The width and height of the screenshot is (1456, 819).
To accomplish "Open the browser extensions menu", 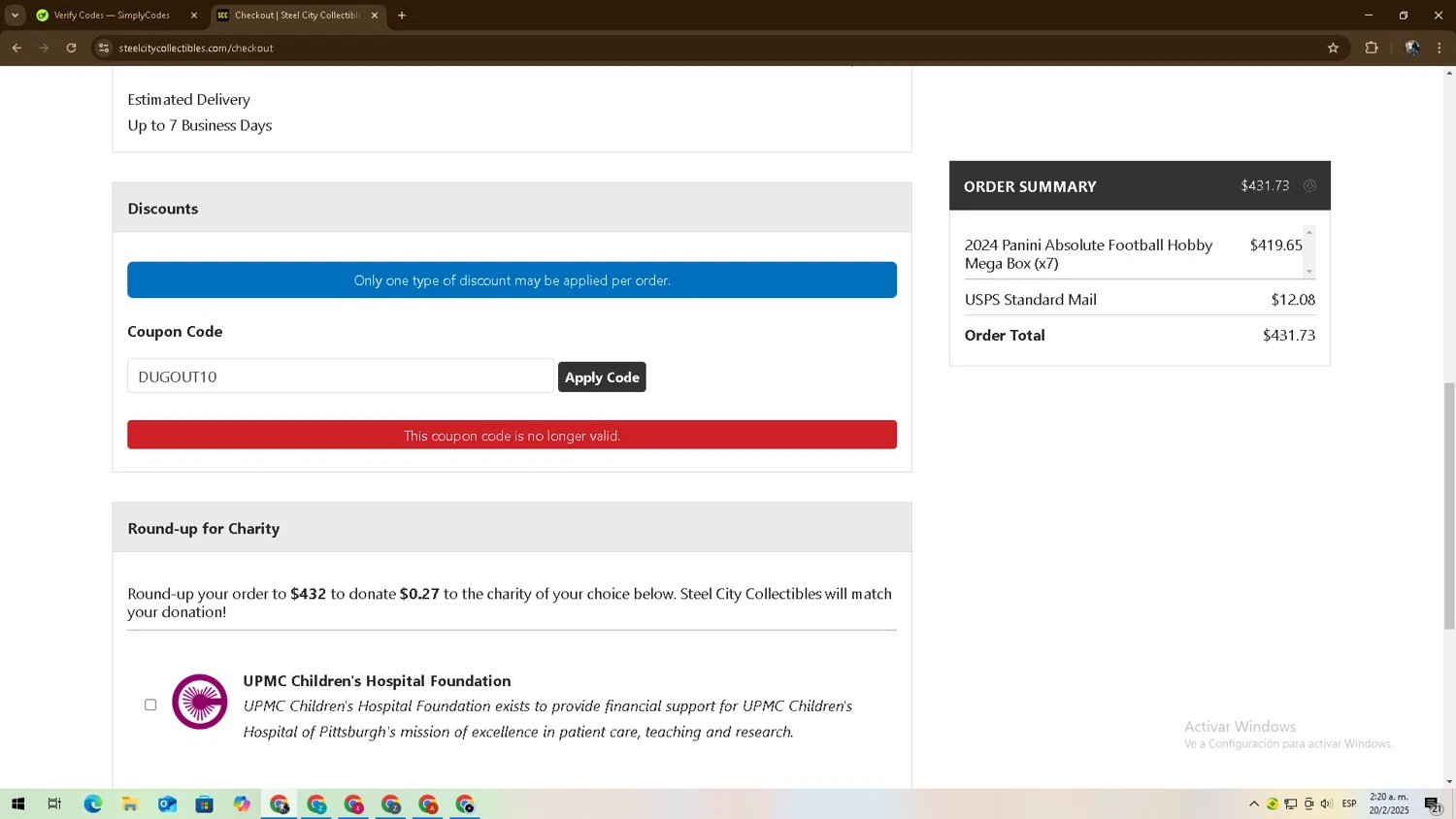I will 1372,48.
